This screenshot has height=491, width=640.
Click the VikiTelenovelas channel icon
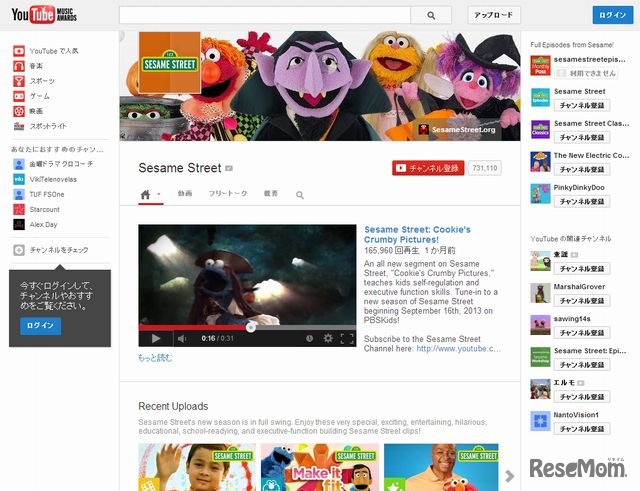click(x=19, y=179)
